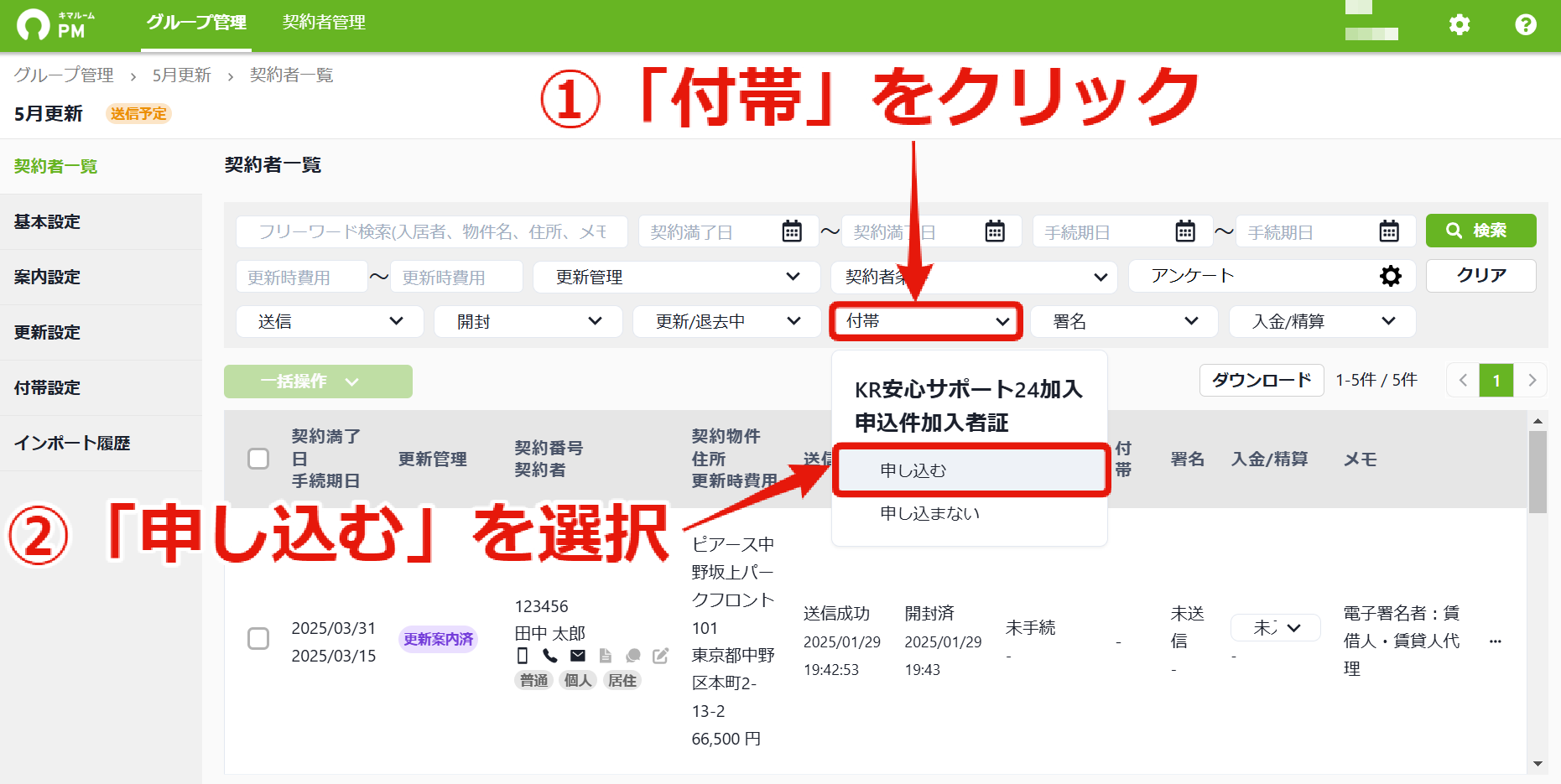Click contractor name 田中 太郎
The image size is (1561, 784).
pos(550,633)
